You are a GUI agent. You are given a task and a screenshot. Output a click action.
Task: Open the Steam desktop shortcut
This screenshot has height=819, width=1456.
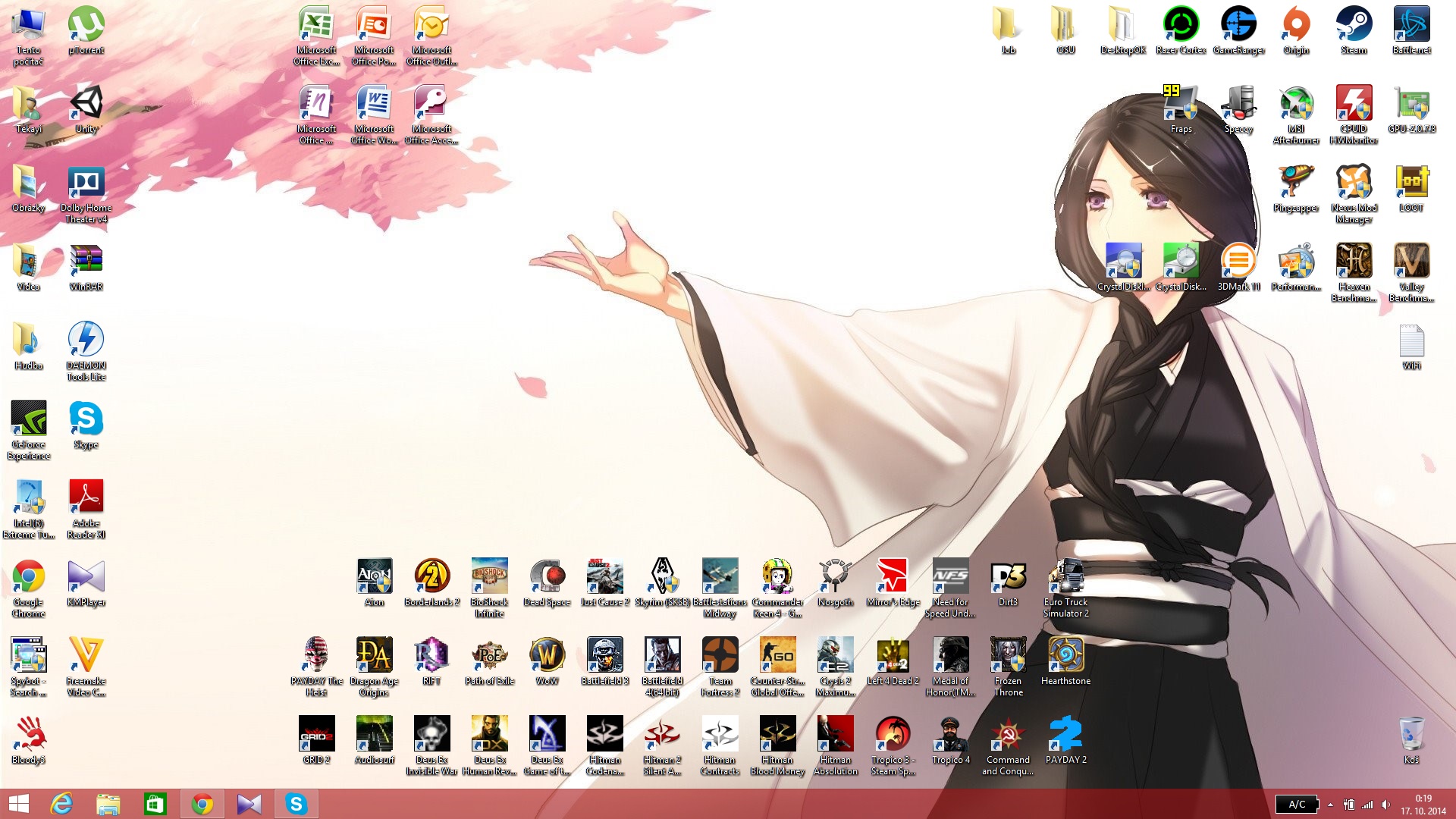click(x=1354, y=26)
